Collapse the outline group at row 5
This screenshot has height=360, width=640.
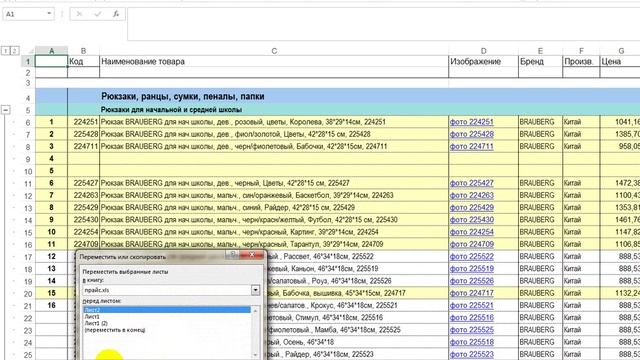click(x=5, y=109)
